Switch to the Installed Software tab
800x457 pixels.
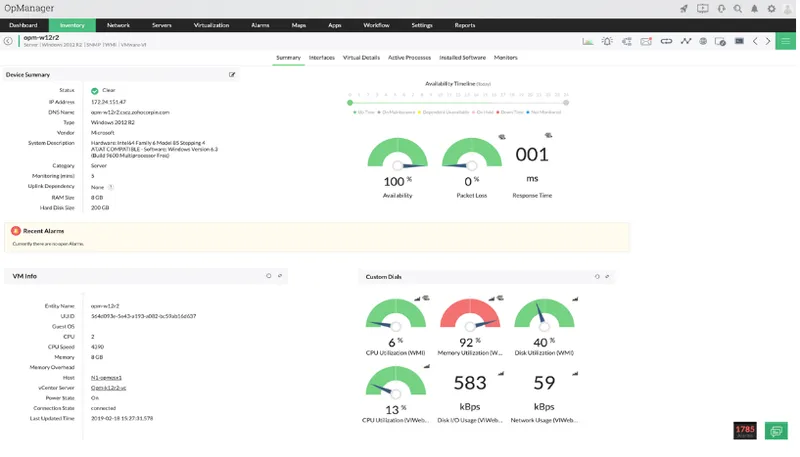463,58
